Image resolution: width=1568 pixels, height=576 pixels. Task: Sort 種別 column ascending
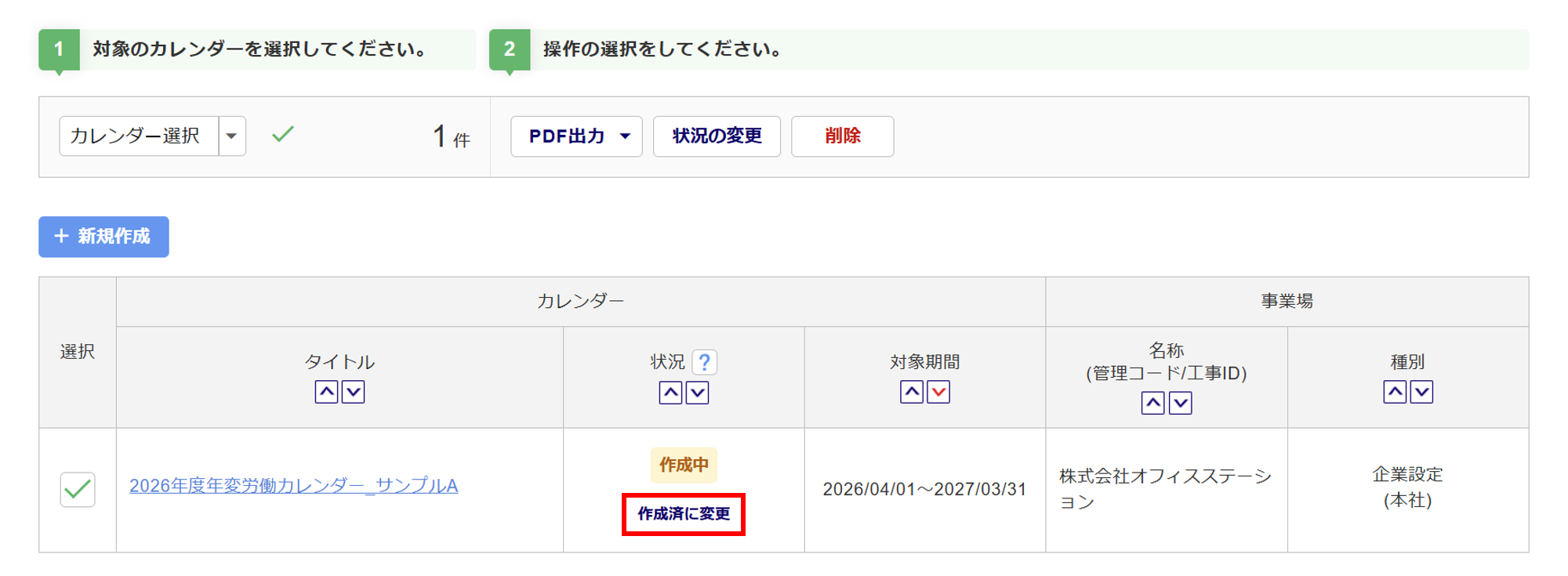[1395, 392]
